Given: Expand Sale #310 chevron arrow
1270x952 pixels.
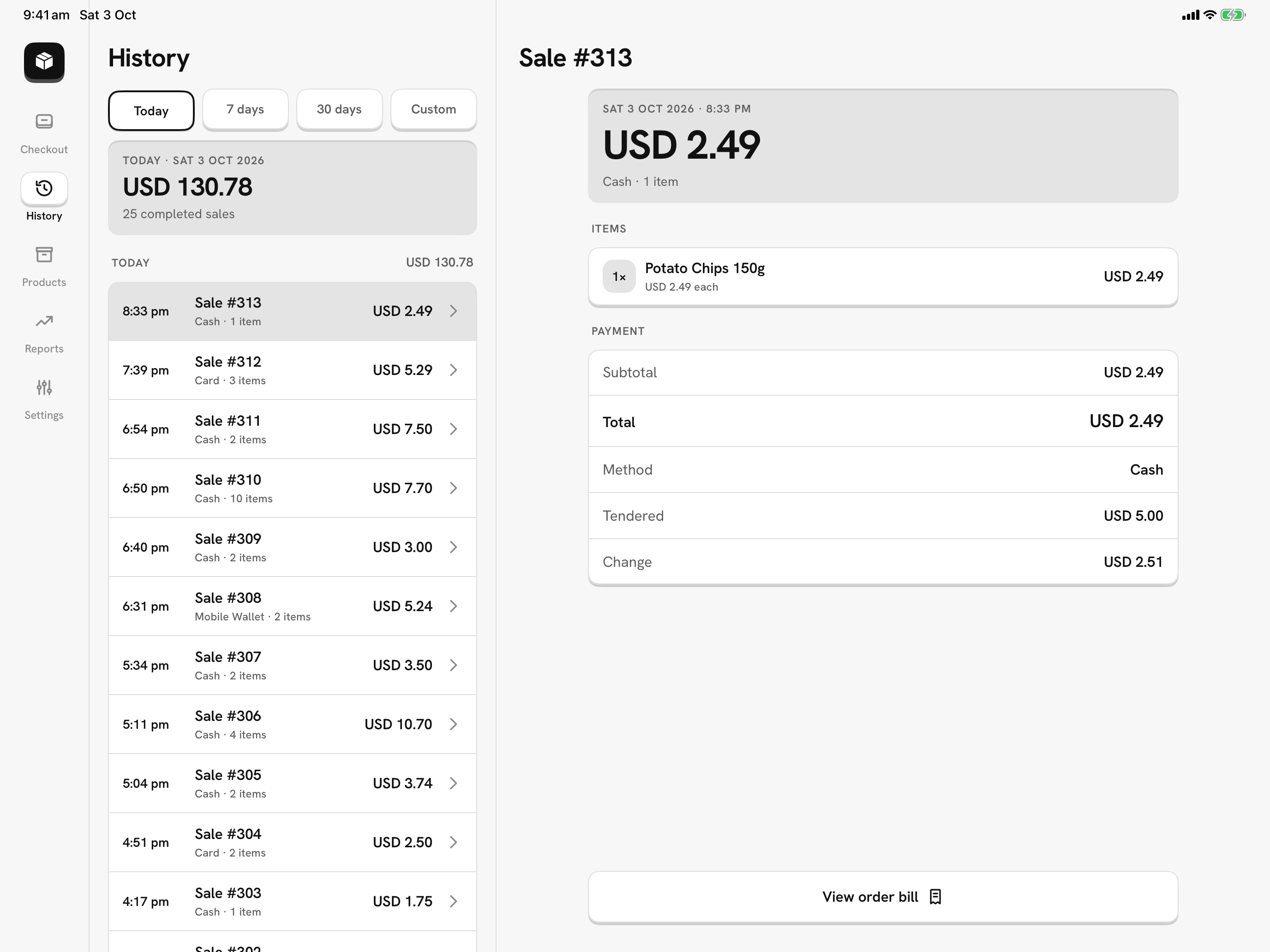Looking at the screenshot, I should click(454, 488).
